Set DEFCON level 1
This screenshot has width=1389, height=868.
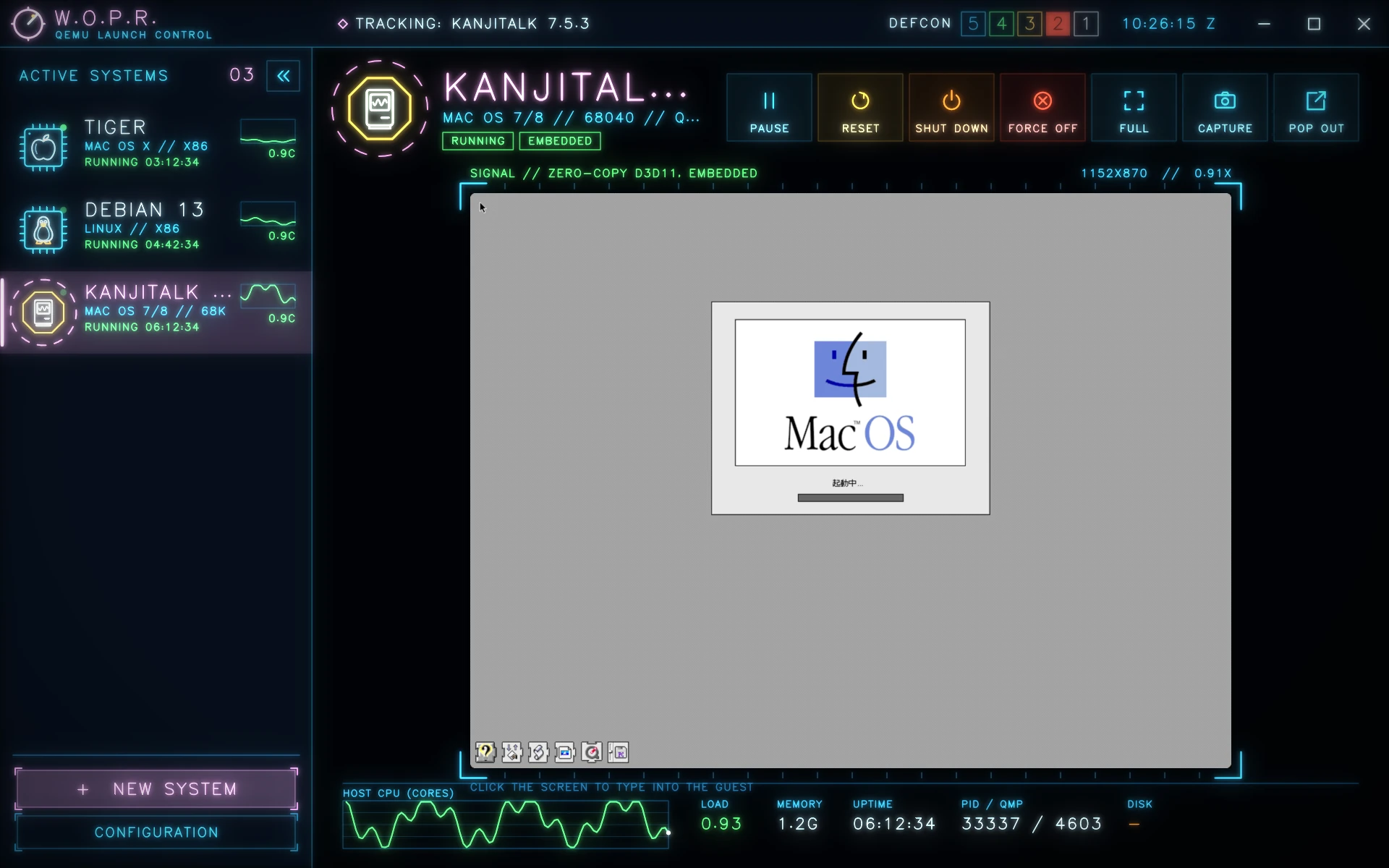(x=1086, y=24)
